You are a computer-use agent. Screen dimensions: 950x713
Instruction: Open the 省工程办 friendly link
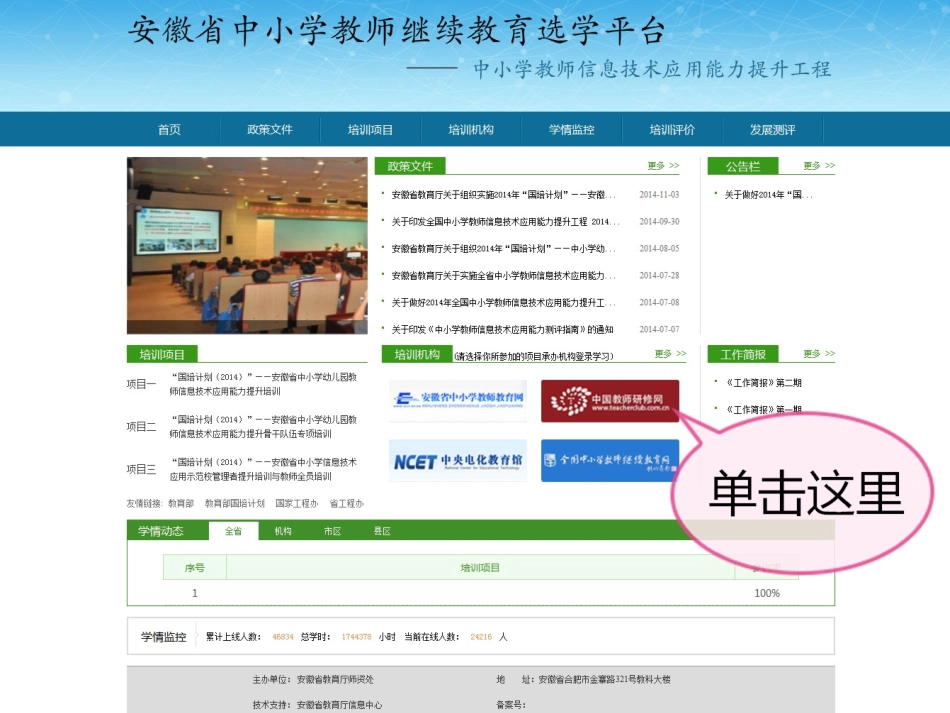click(x=347, y=503)
